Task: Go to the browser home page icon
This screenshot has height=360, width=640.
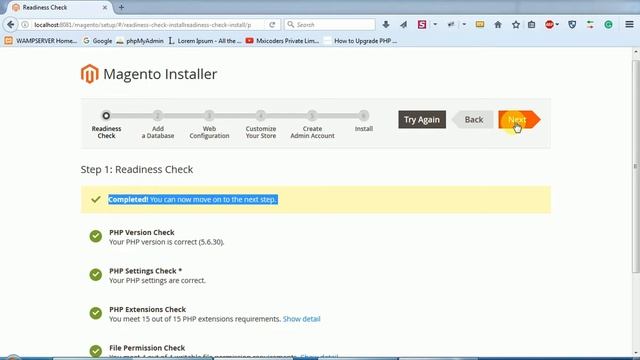Action: coord(498,24)
